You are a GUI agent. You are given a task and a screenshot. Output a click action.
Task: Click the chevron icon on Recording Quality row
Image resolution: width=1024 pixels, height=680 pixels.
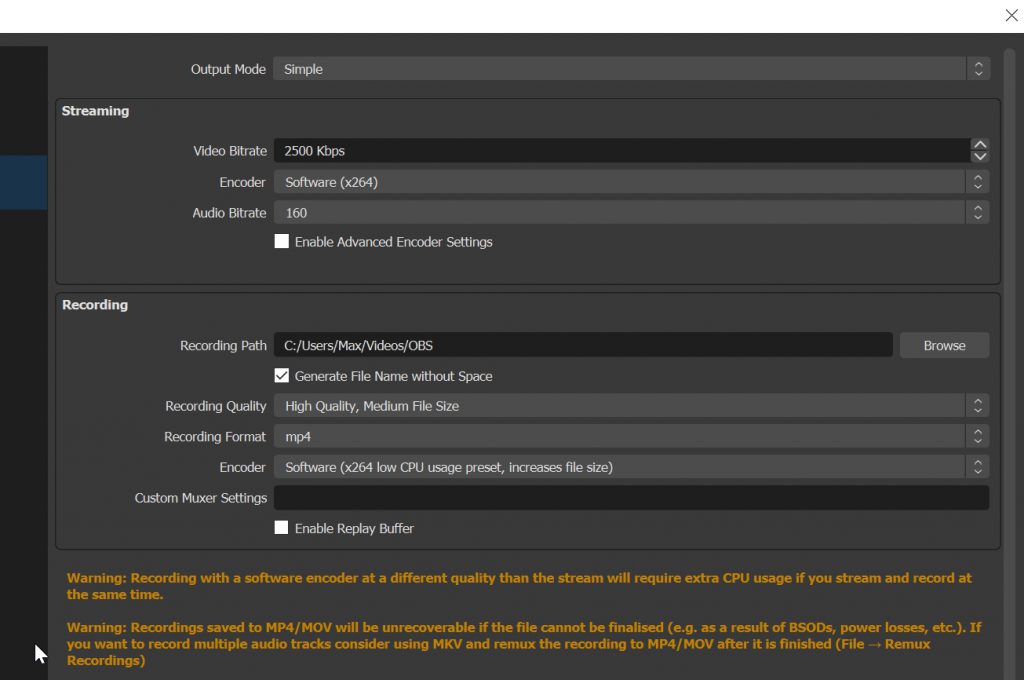coord(979,406)
